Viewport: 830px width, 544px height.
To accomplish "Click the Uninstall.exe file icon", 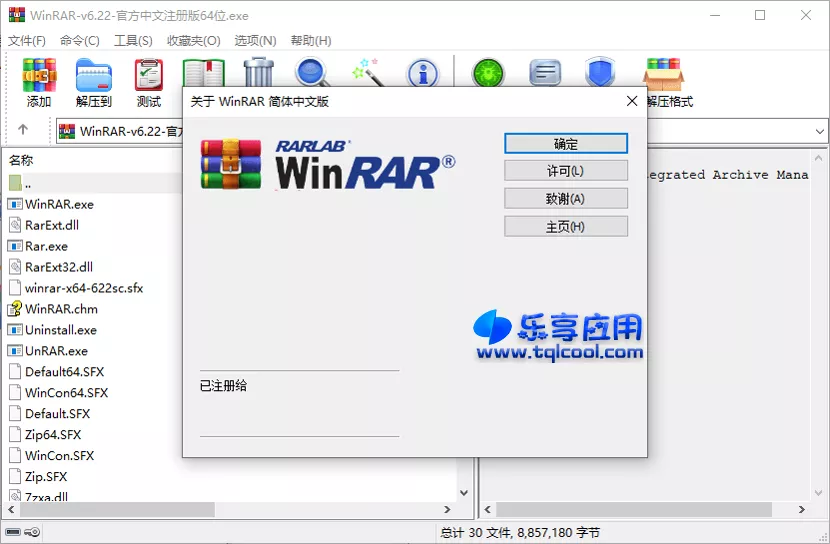I will [15, 330].
